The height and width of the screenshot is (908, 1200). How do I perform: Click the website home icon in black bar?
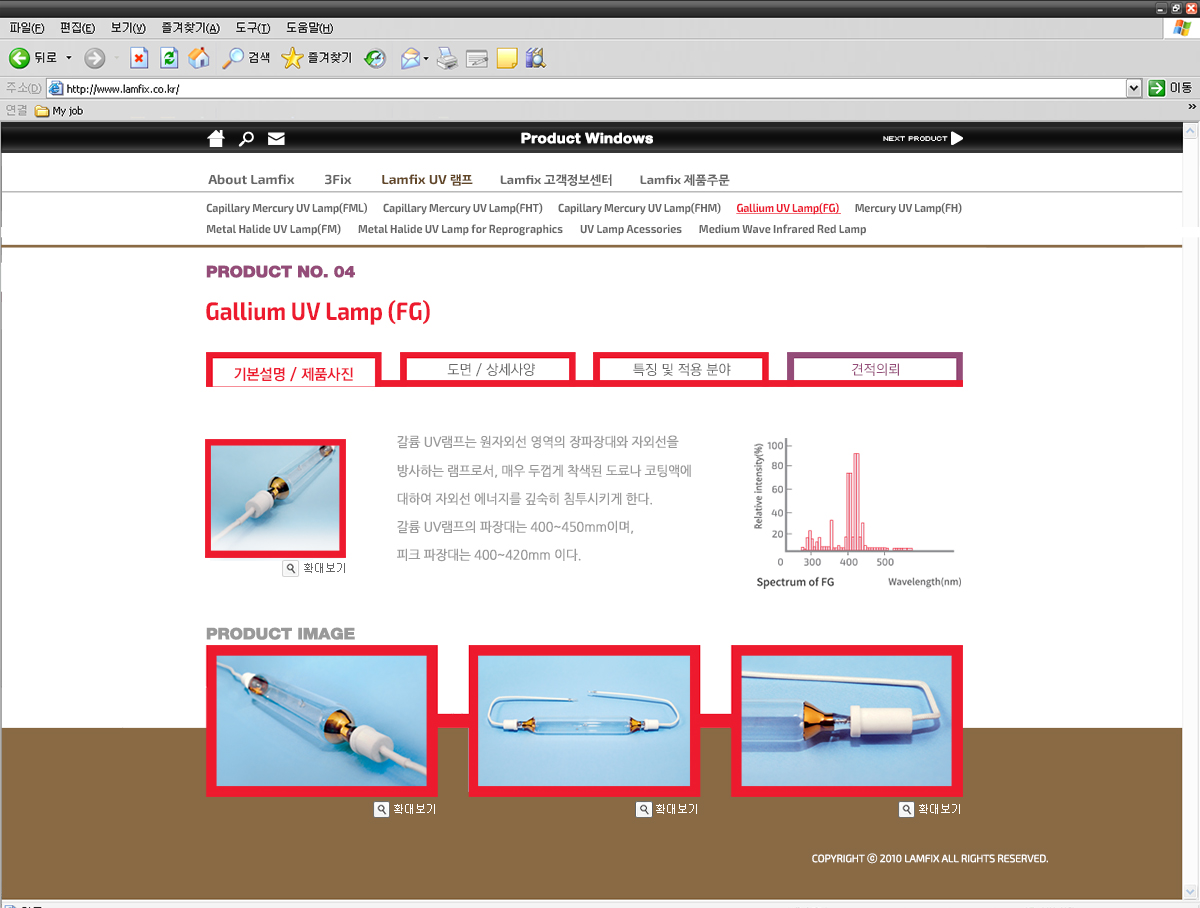point(215,138)
